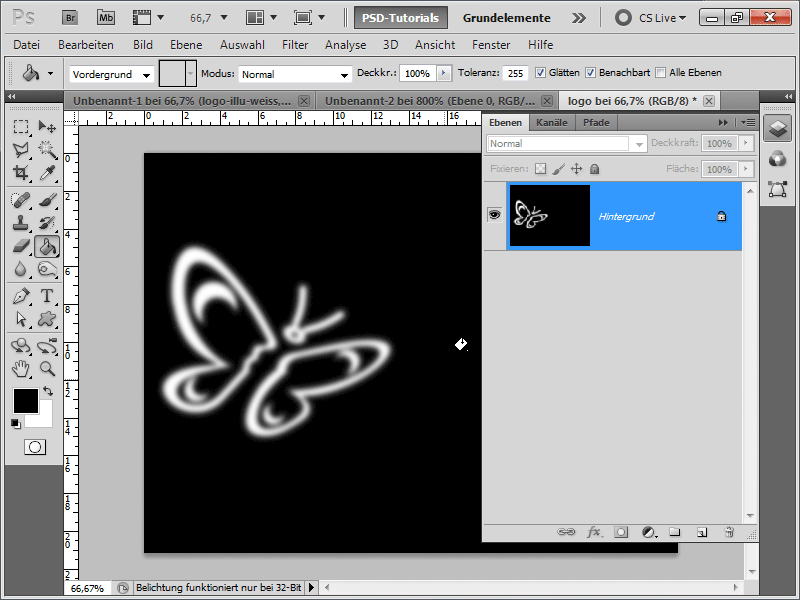Viewport: 800px width, 600px height.
Task: Launch Adobe Bridge
Action: (70, 18)
